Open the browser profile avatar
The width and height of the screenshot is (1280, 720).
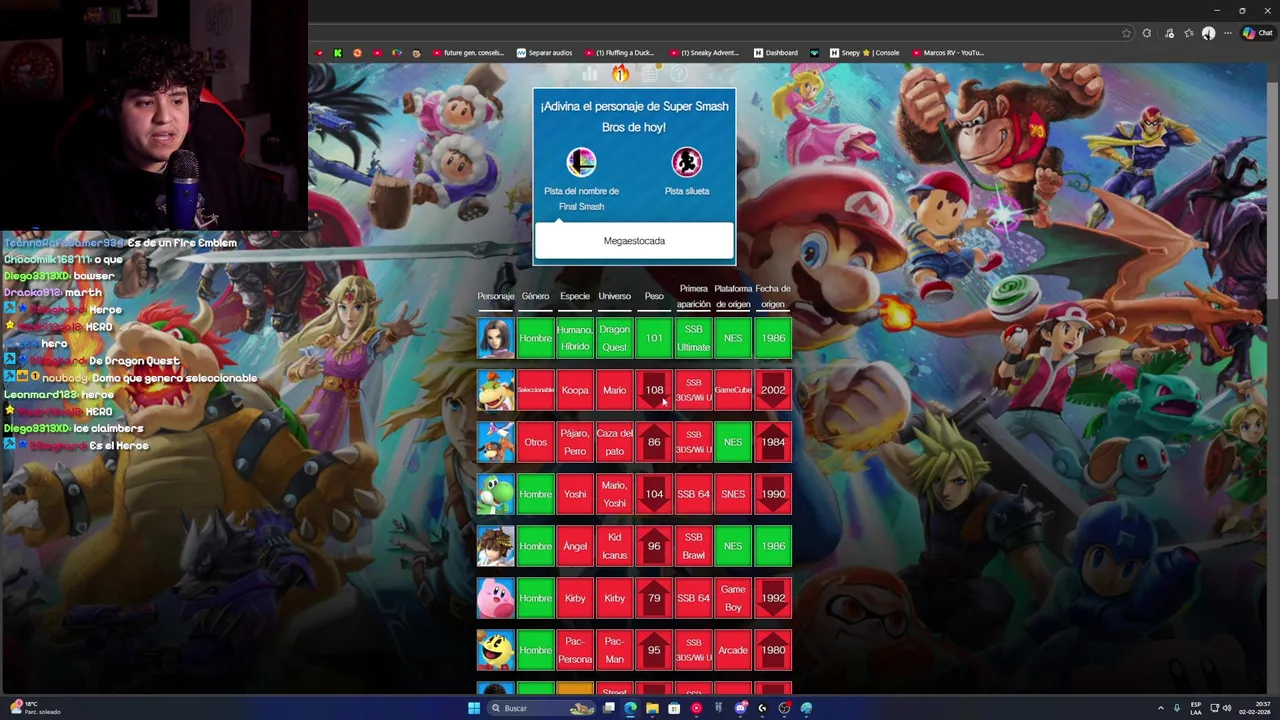(1208, 33)
